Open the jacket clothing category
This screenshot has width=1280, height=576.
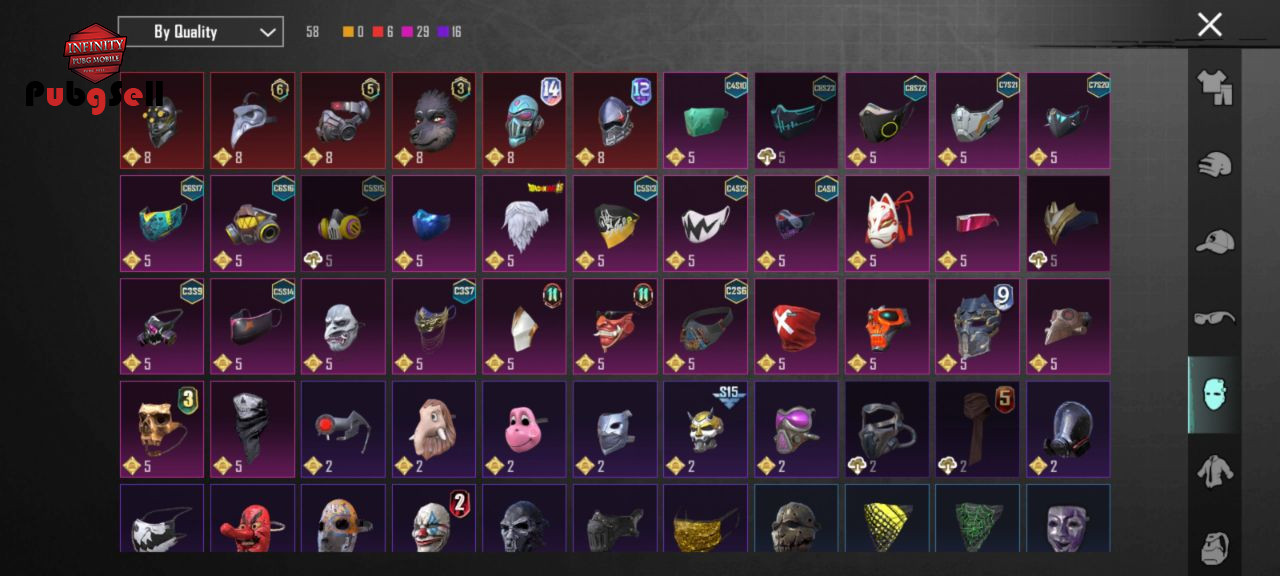pos(1214,471)
